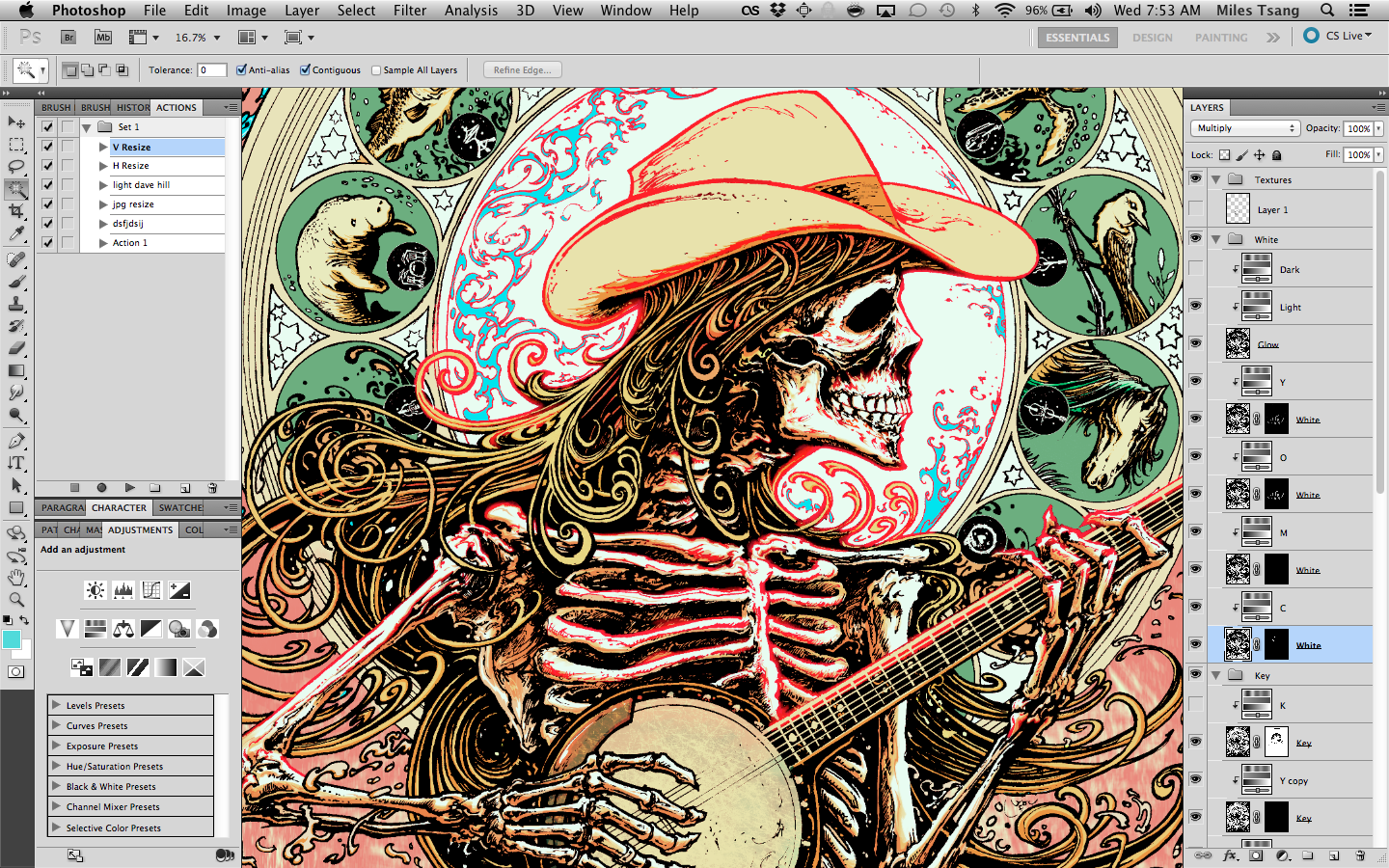Open the Analysis menu

coord(471,11)
